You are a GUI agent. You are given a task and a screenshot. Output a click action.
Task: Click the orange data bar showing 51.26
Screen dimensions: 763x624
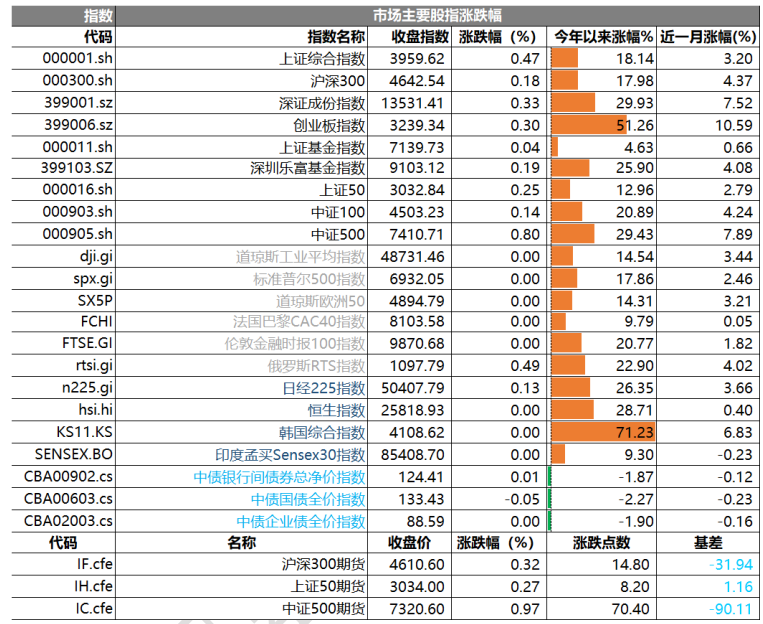coord(588,125)
